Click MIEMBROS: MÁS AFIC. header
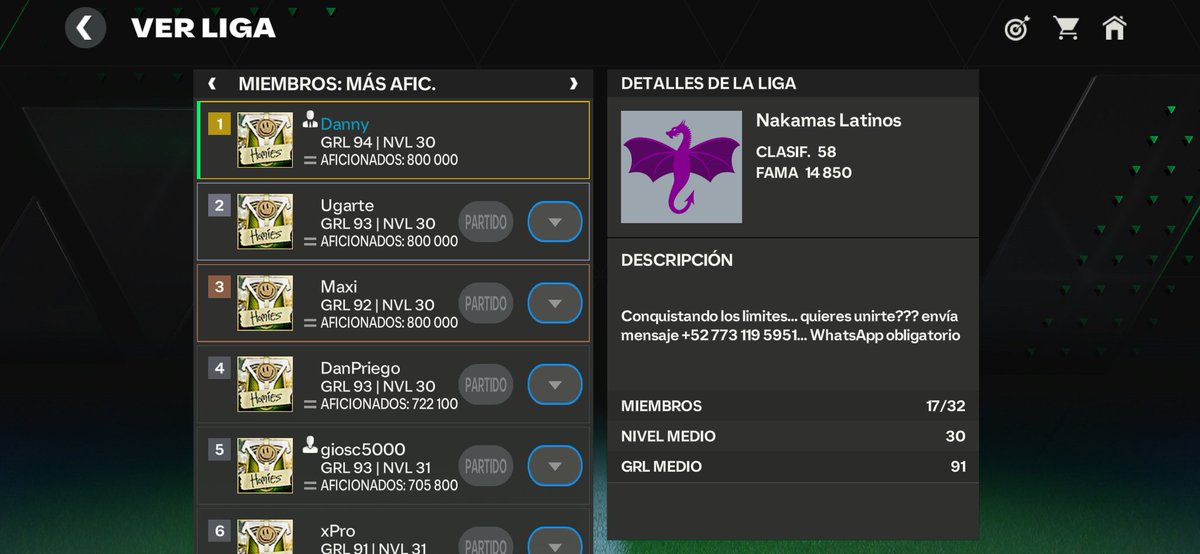The image size is (1200, 554). click(x=337, y=84)
